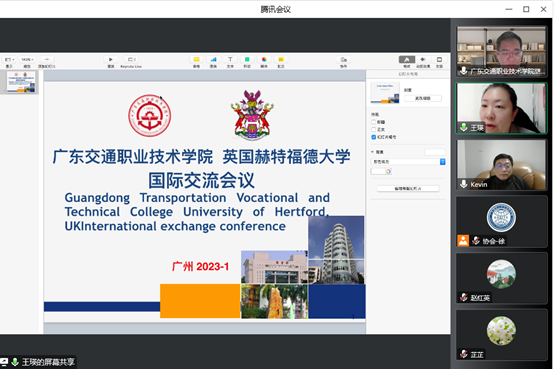The width and height of the screenshot is (554, 369).
Task: Click muted microphone icon for 赵红英
Action: coord(464,298)
